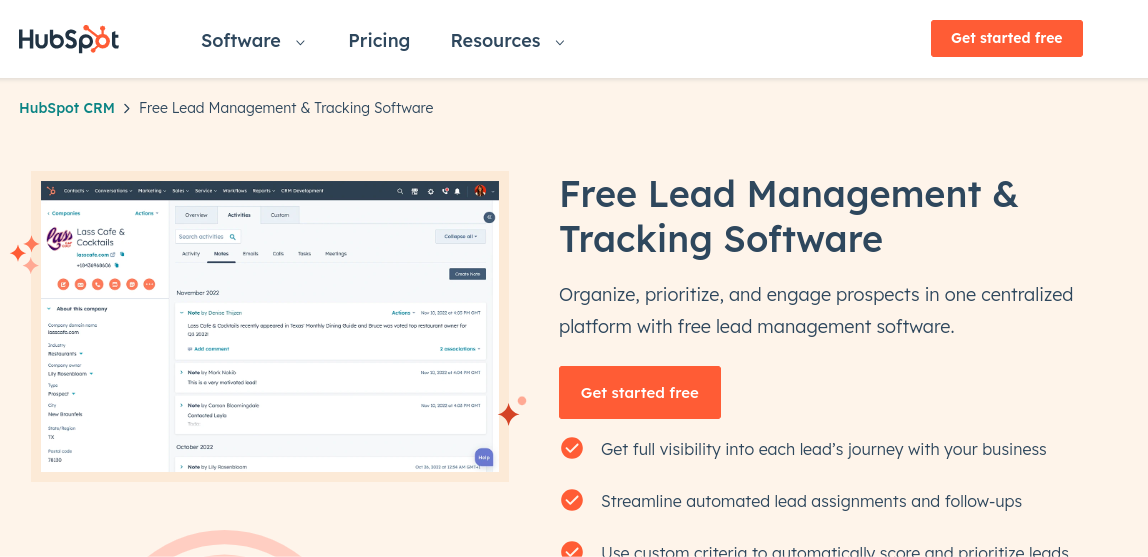Click the marketplace icon in CRM preview navbar
Image resolution: width=1148 pixels, height=557 pixels.
tap(414, 191)
